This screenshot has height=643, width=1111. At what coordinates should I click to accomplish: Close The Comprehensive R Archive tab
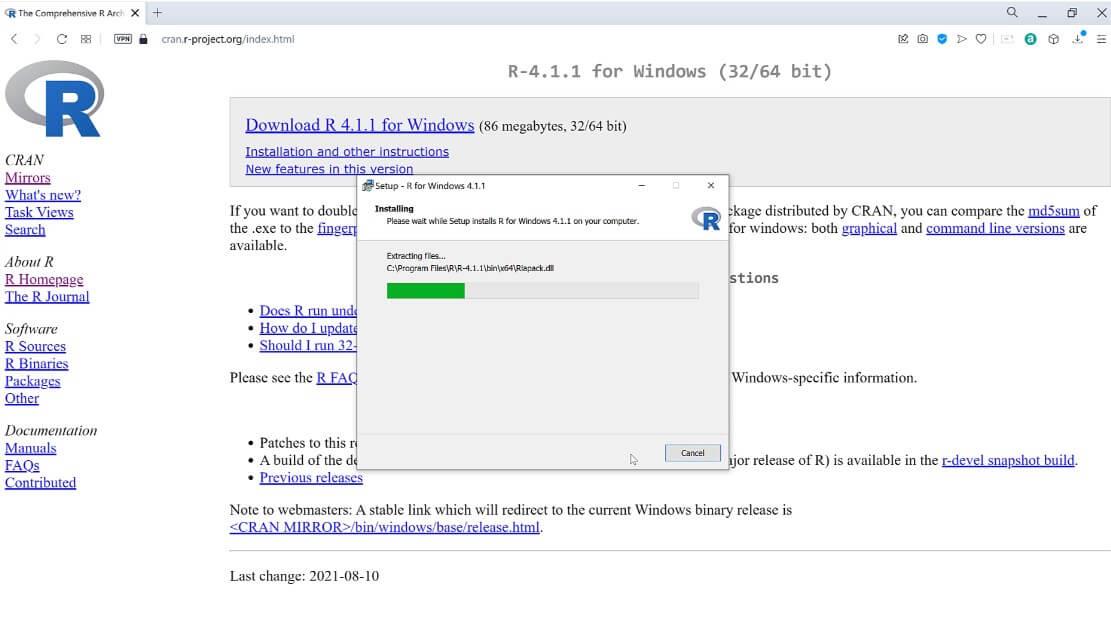pyautogui.click(x=135, y=13)
